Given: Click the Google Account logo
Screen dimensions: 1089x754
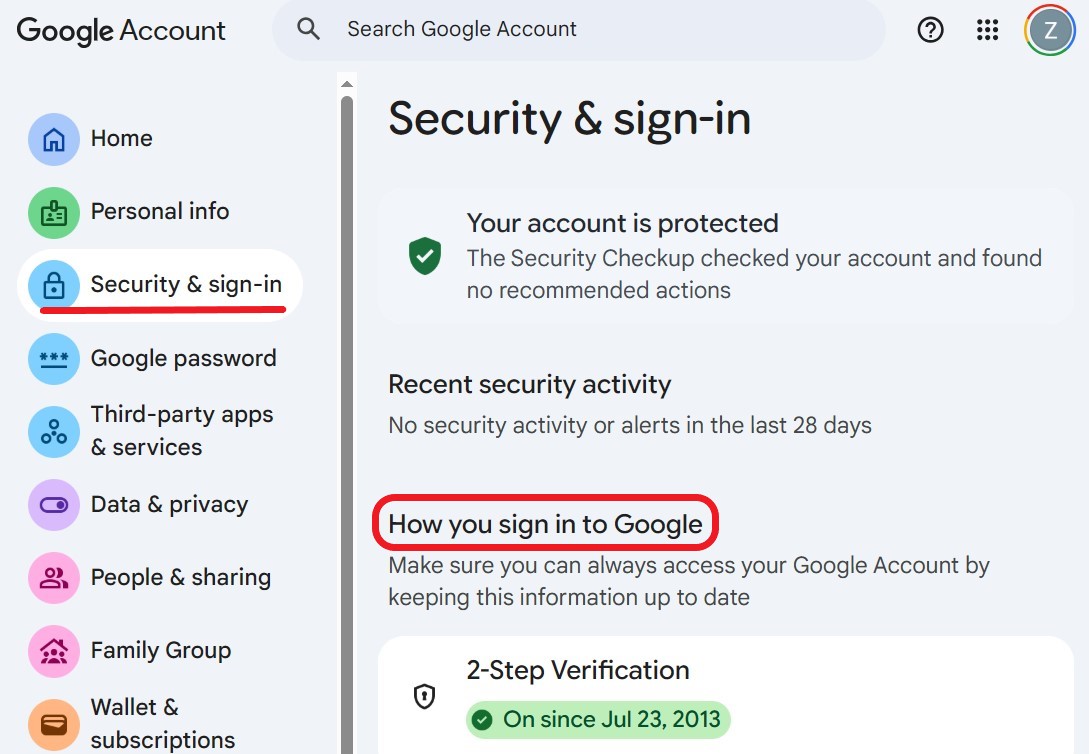Looking at the screenshot, I should (120, 31).
